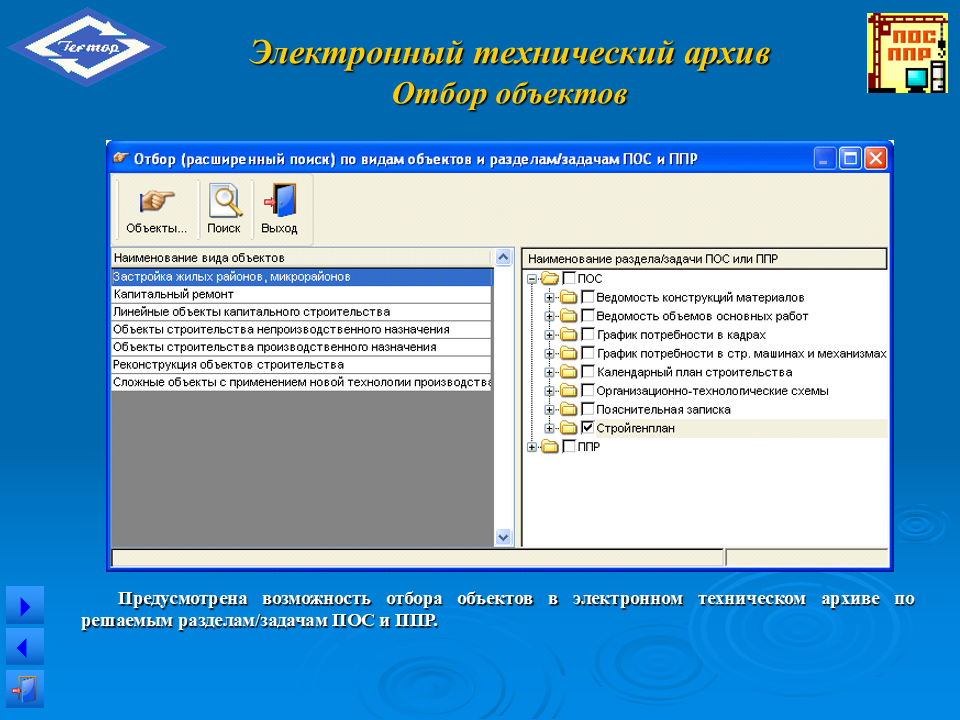The image size is (960, 720).
Task: Click the slide exit door icon
Action: point(25,689)
